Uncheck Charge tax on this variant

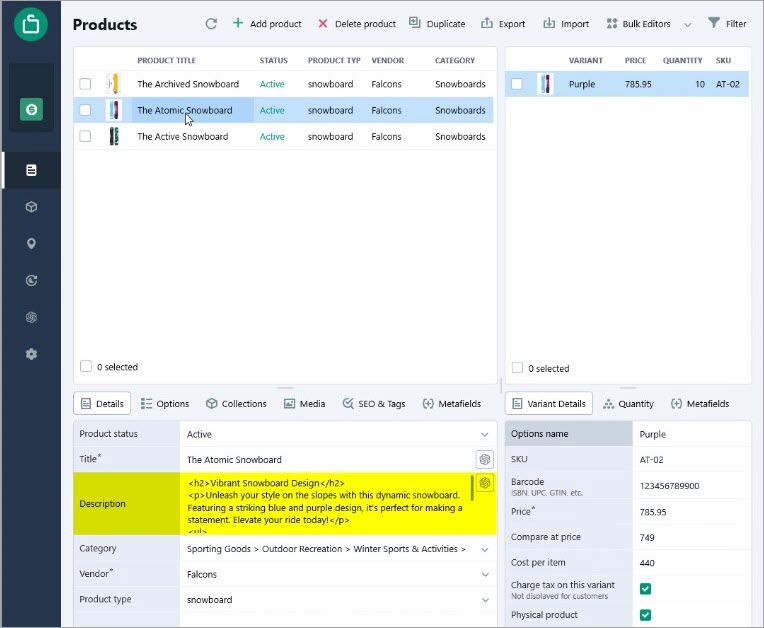pyautogui.click(x=646, y=589)
